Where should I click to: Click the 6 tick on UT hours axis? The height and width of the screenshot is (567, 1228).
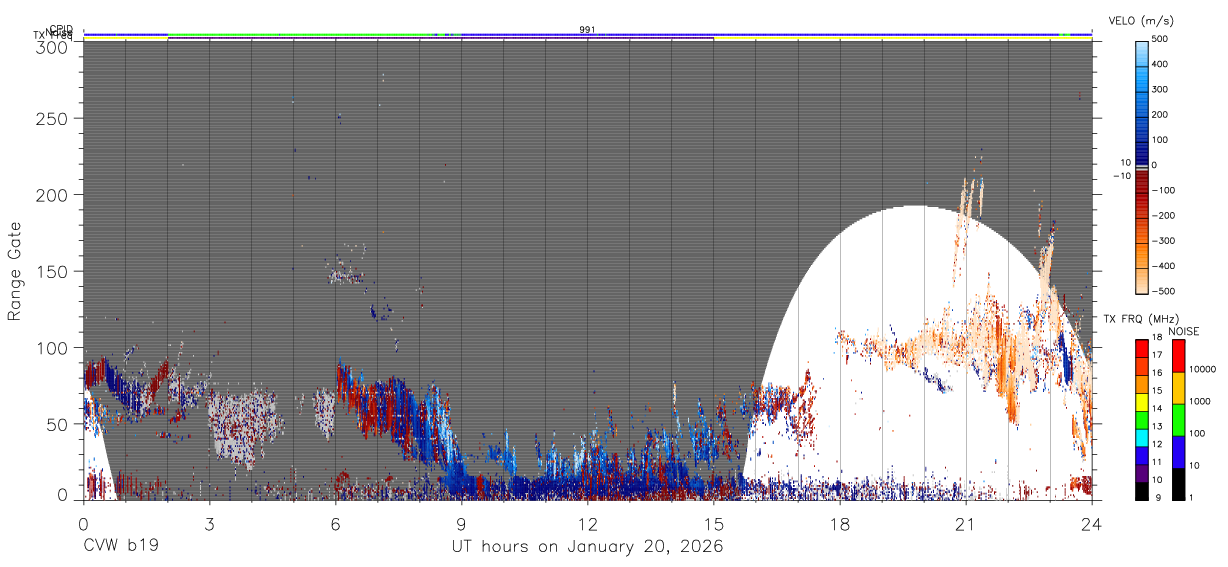pyautogui.click(x=335, y=523)
